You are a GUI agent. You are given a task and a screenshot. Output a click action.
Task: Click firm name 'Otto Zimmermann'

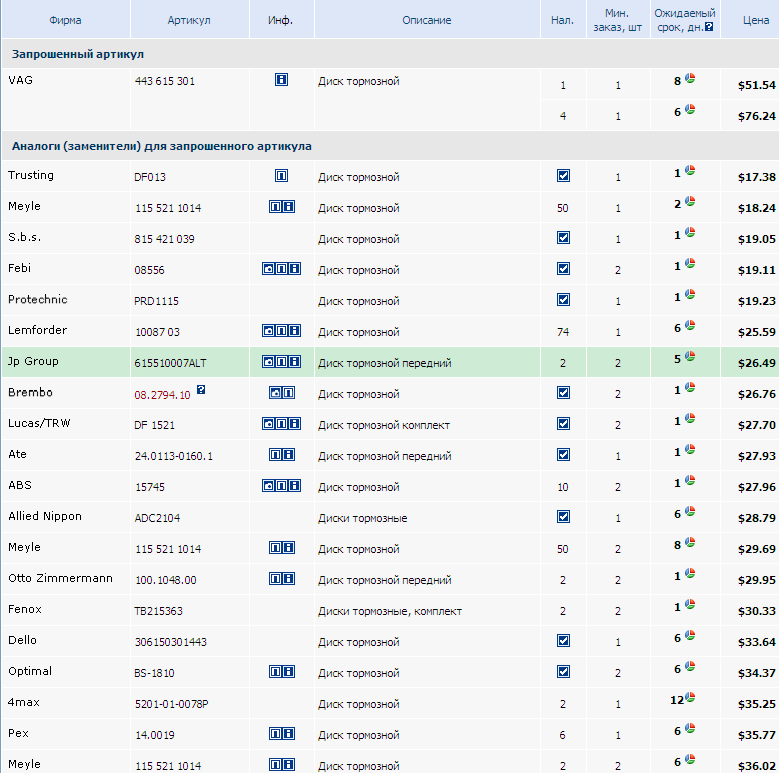[61, 578]
